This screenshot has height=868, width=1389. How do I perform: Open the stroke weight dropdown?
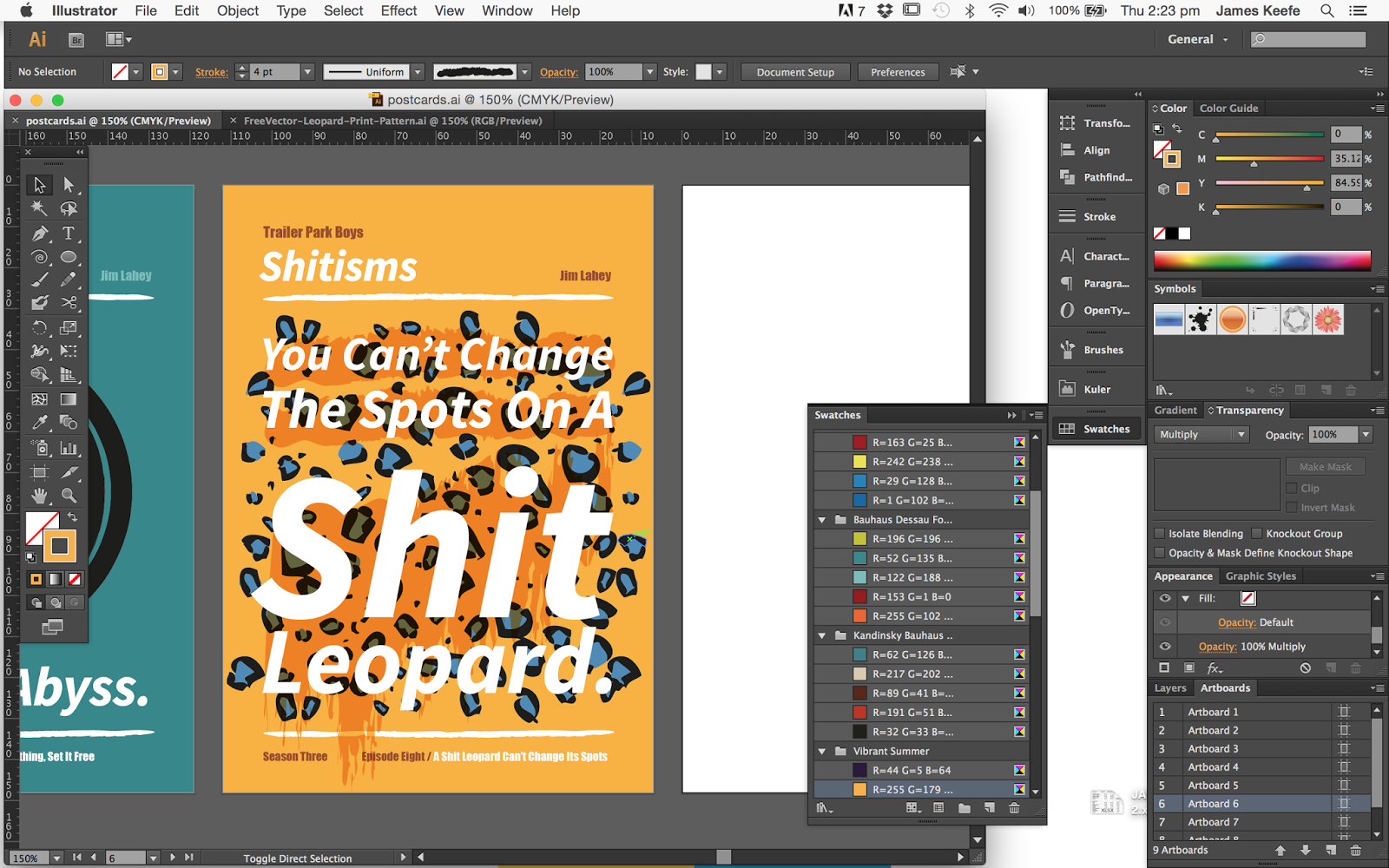tap(307, 72)
